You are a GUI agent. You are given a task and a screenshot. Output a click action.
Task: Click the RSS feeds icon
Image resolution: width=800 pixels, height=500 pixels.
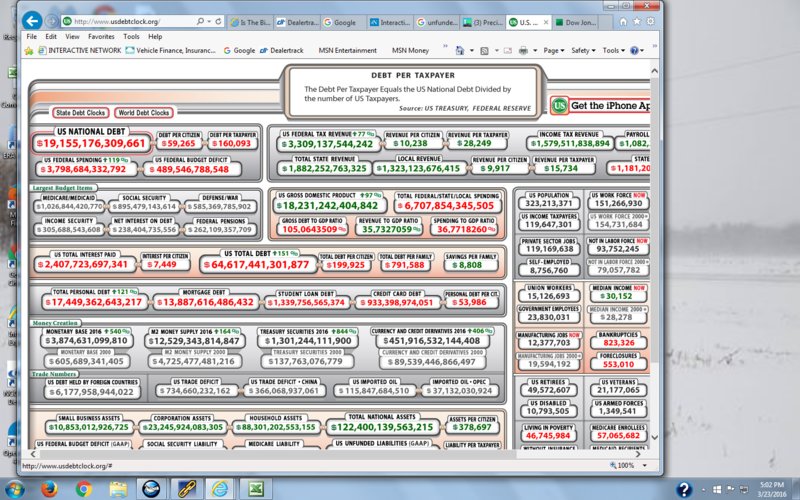point(485,51)
